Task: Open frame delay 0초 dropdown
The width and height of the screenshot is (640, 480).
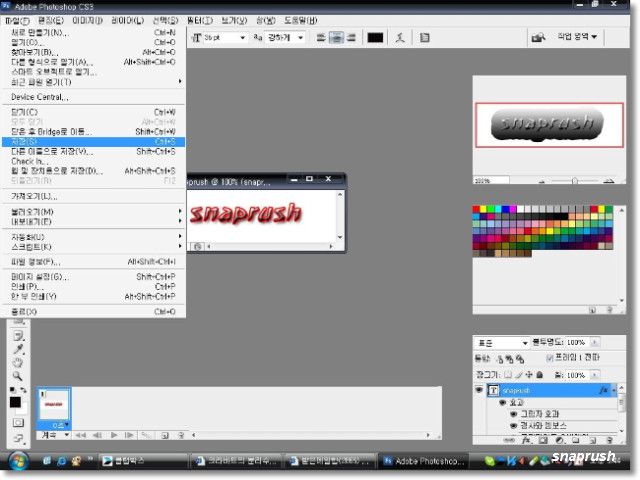Action: coord(60,425)
